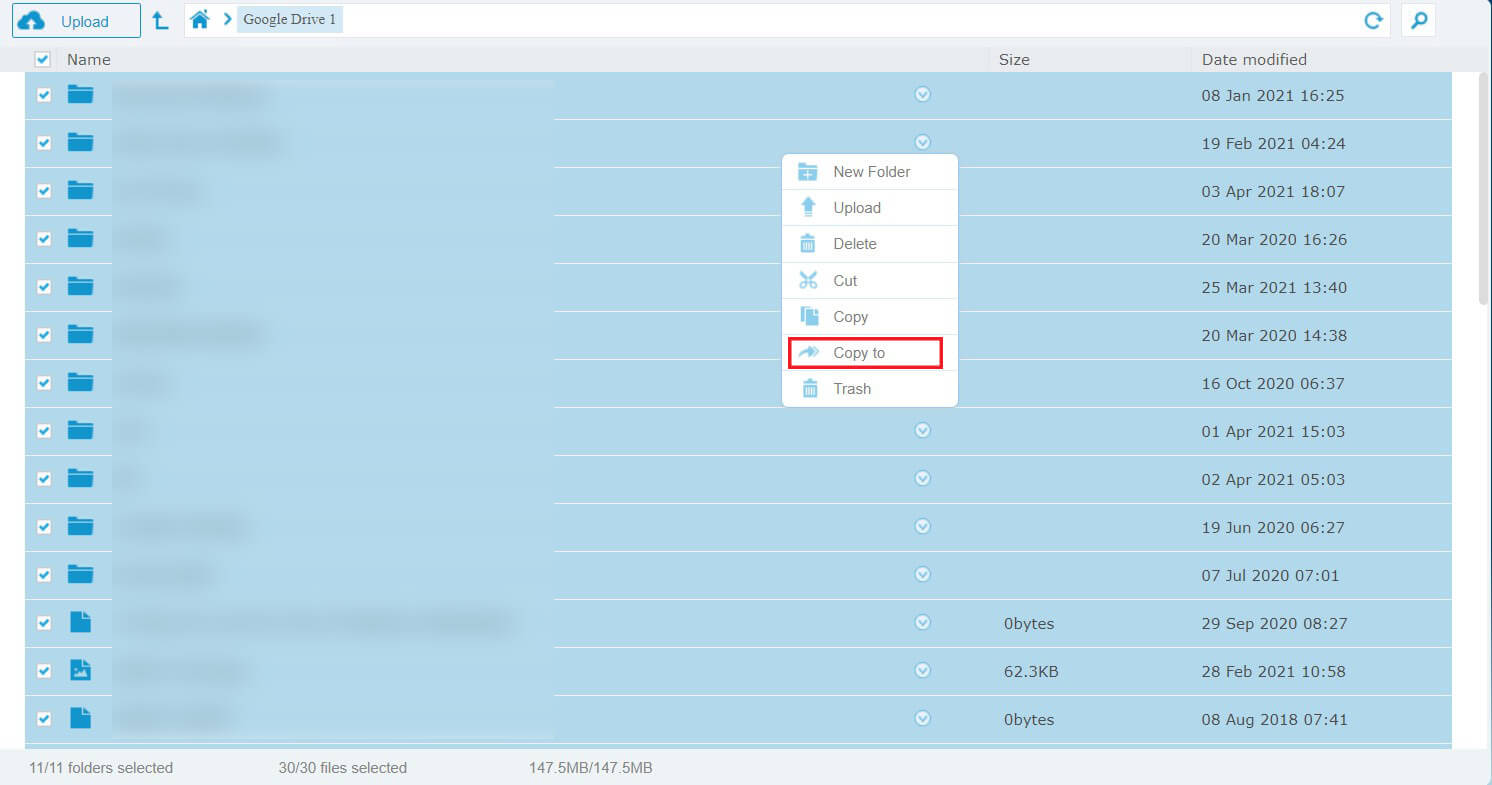Expand options arrow for 08 Jan 2021 row
This screenshot has height=785, width=1492.
click(x=923, y=94)
